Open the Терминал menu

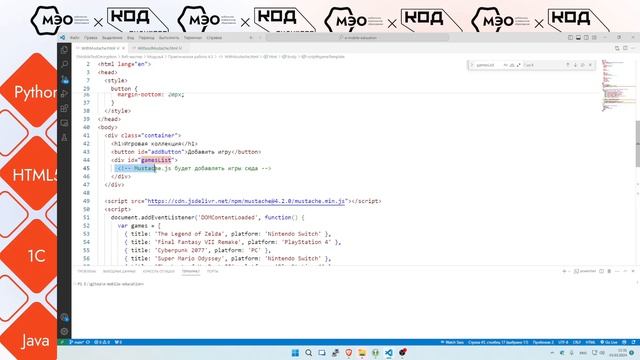tap(193, 38)
